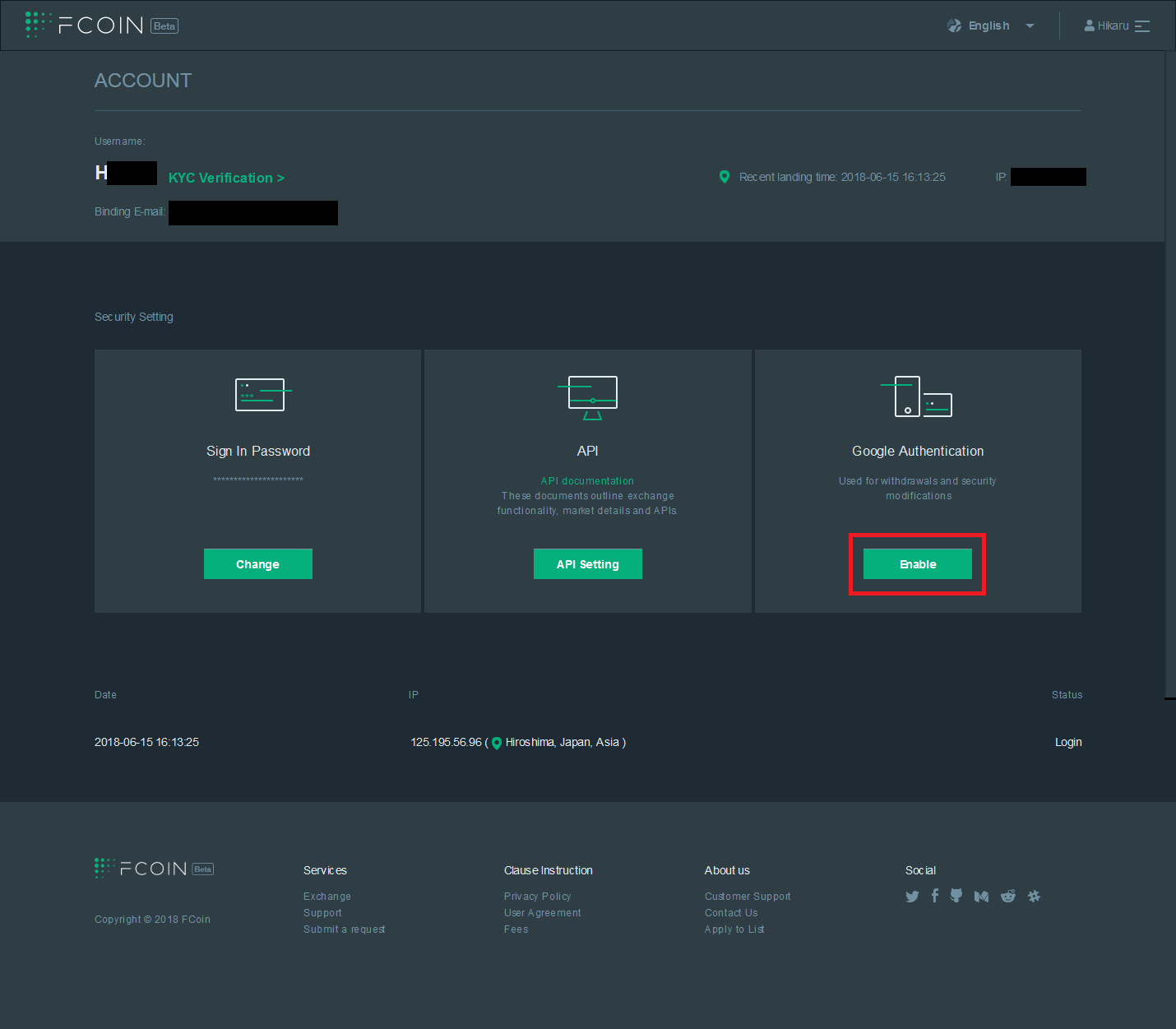Click the location pin beside Hiroshima
The width and height of the screenshot is (1176, 1029).
(x=497, y=743)
